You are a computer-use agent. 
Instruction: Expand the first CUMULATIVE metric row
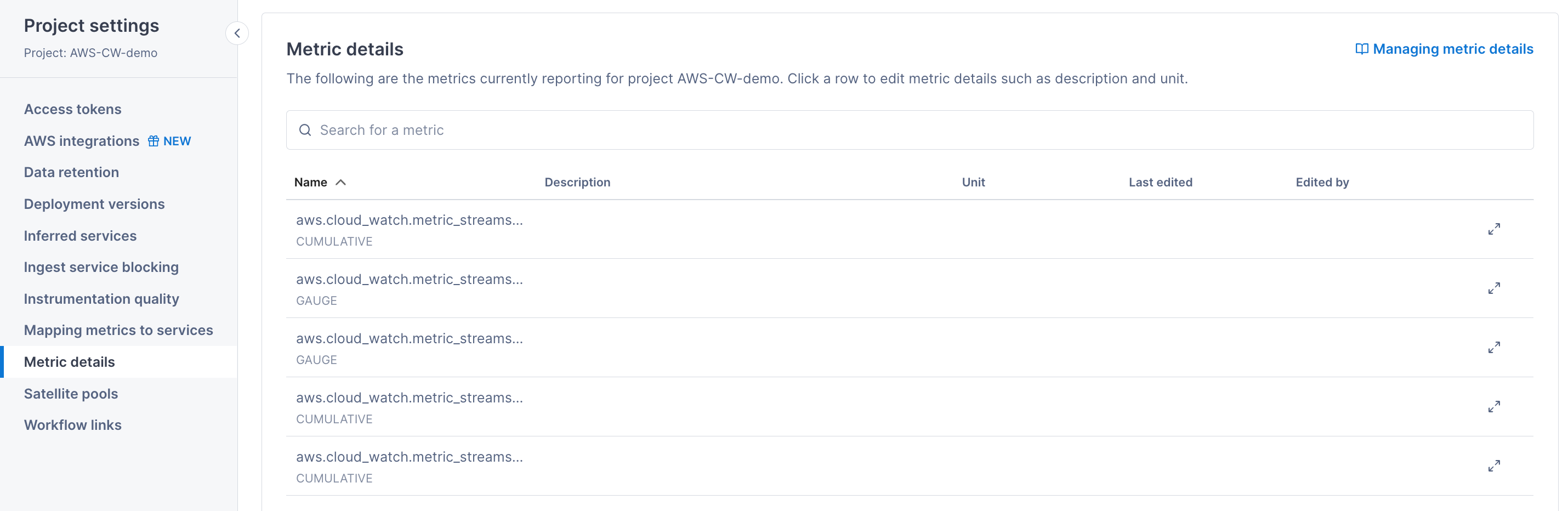[x=1494, y=229]
